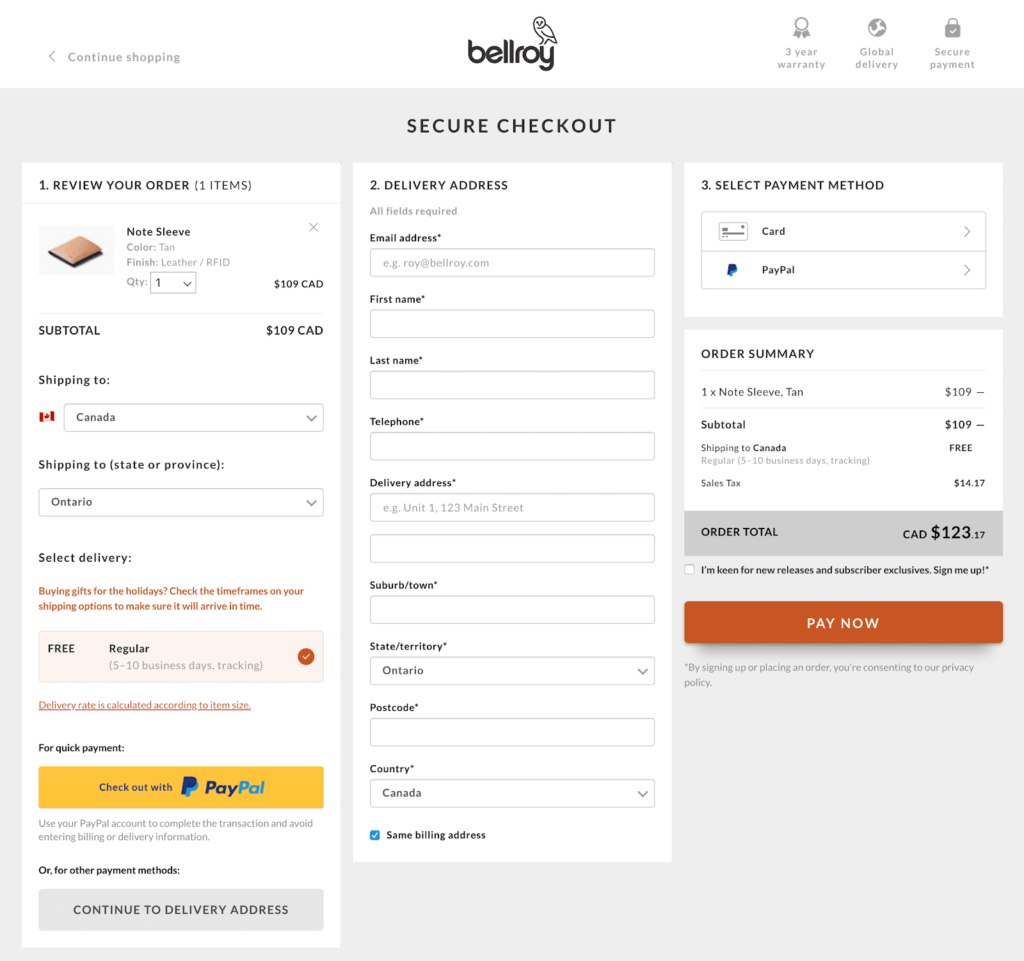The width and height of the screenshot is (1024, 961).
Task: Click the back arrow beside Continue shopping
Action: pyautogui.click(x=52, y=57)
